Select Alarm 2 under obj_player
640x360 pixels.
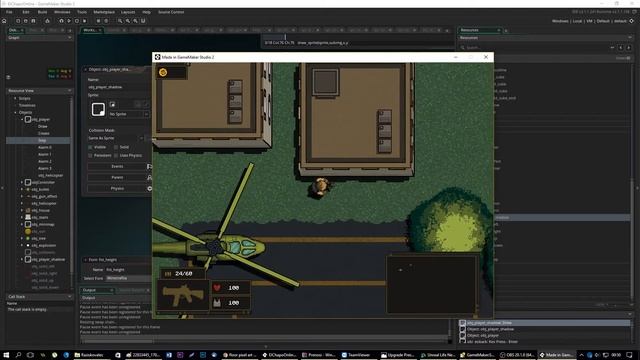[x=44, y=161]
